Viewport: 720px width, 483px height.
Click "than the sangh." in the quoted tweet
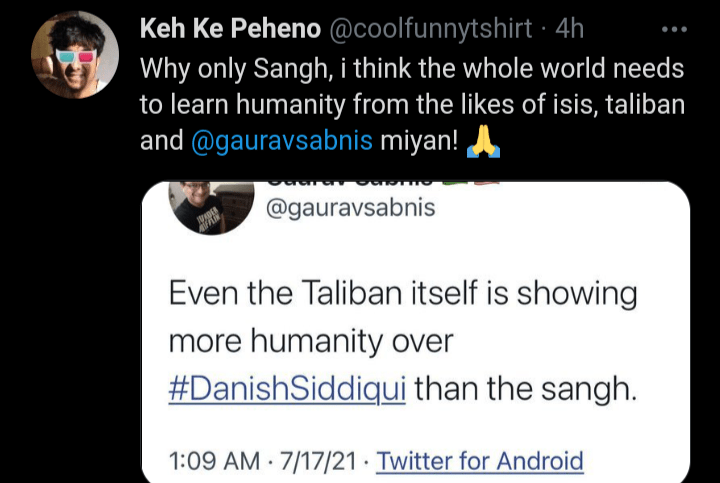pos(525,387)
